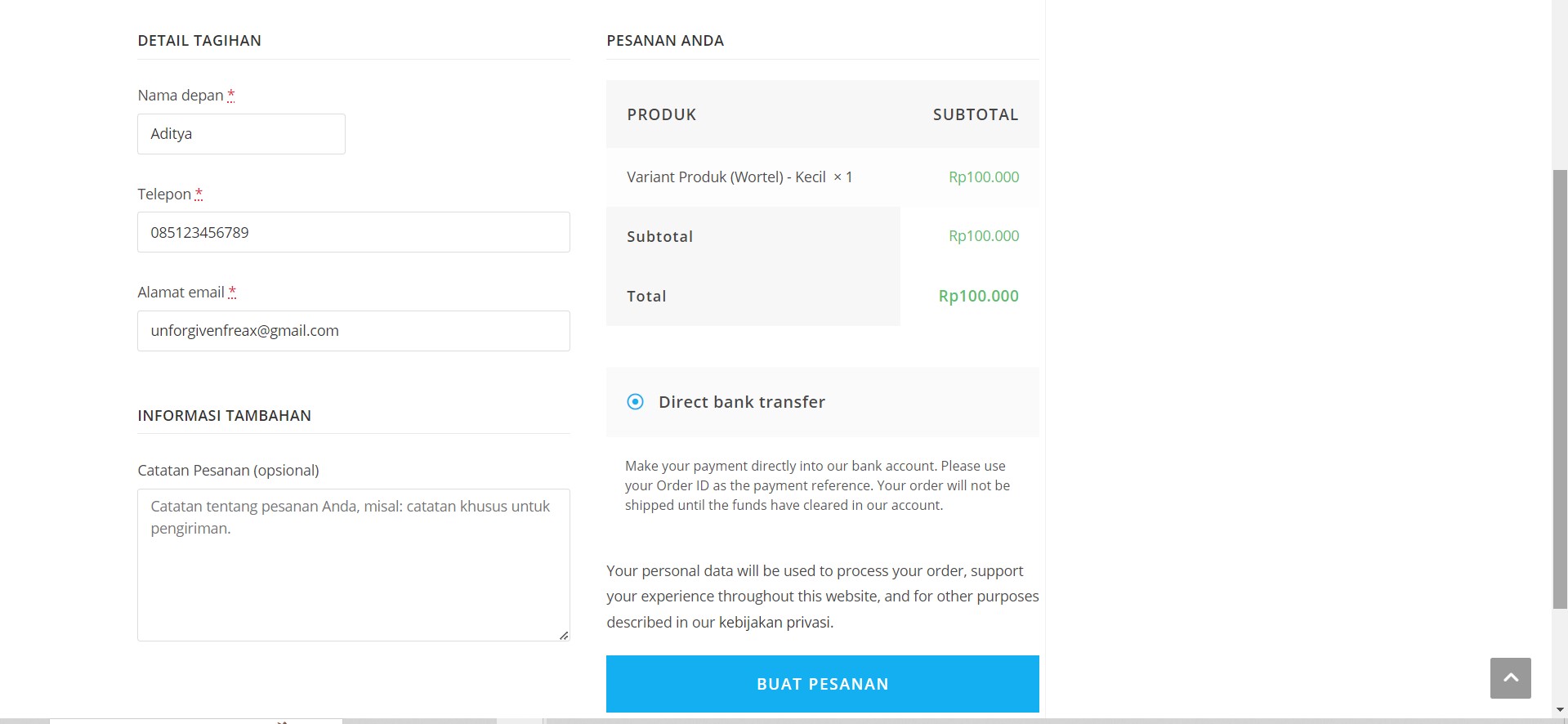
Task: Click the bold Total amount Rp100.000
Action: [978, 296]
